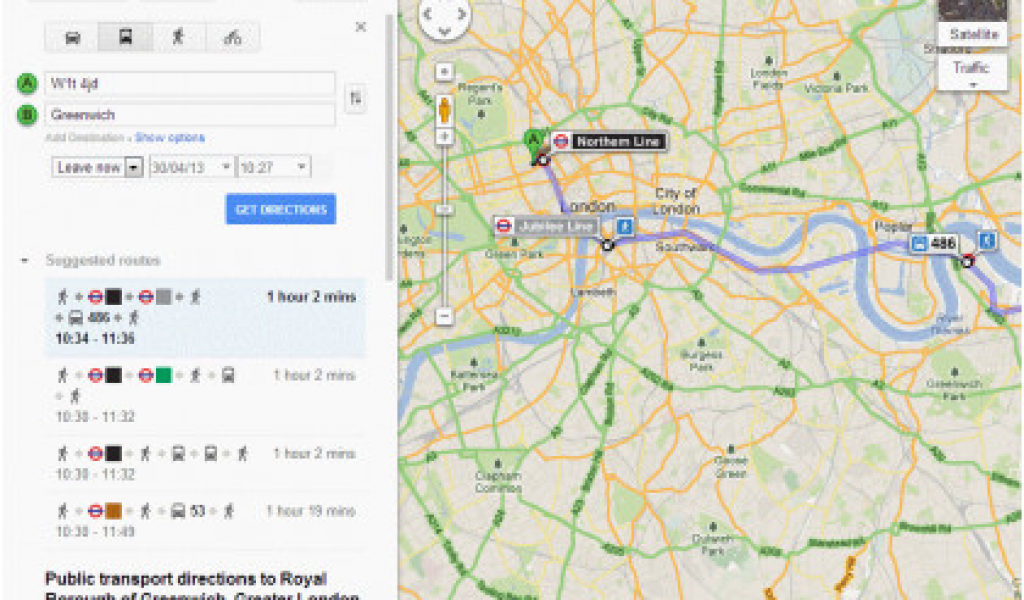
Task: Open the Show options link
Action: 170,138
